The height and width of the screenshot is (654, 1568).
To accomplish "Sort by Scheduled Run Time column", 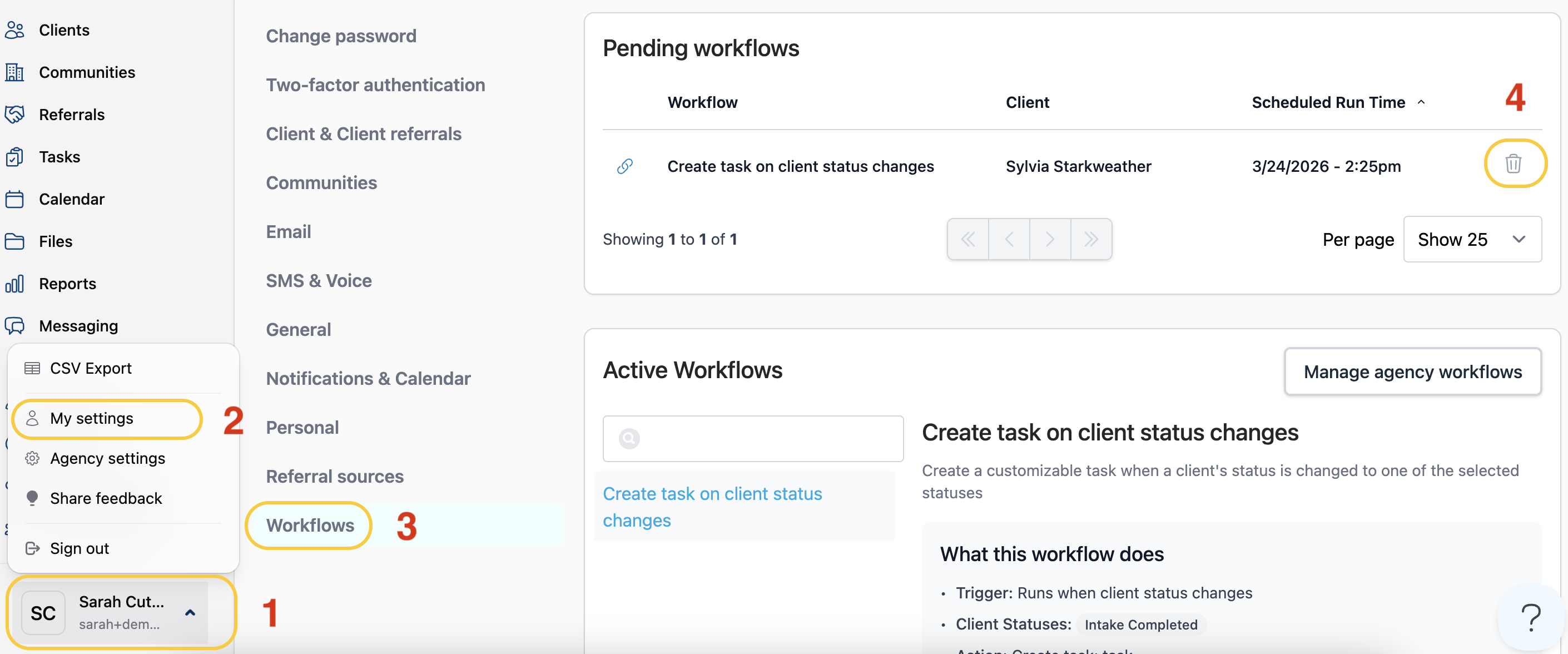I will click(x=1328, y=102).
